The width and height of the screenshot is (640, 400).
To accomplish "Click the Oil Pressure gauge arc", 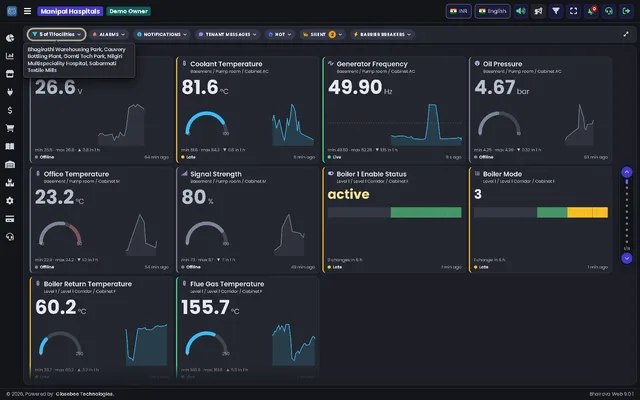I will click(499, 123).
